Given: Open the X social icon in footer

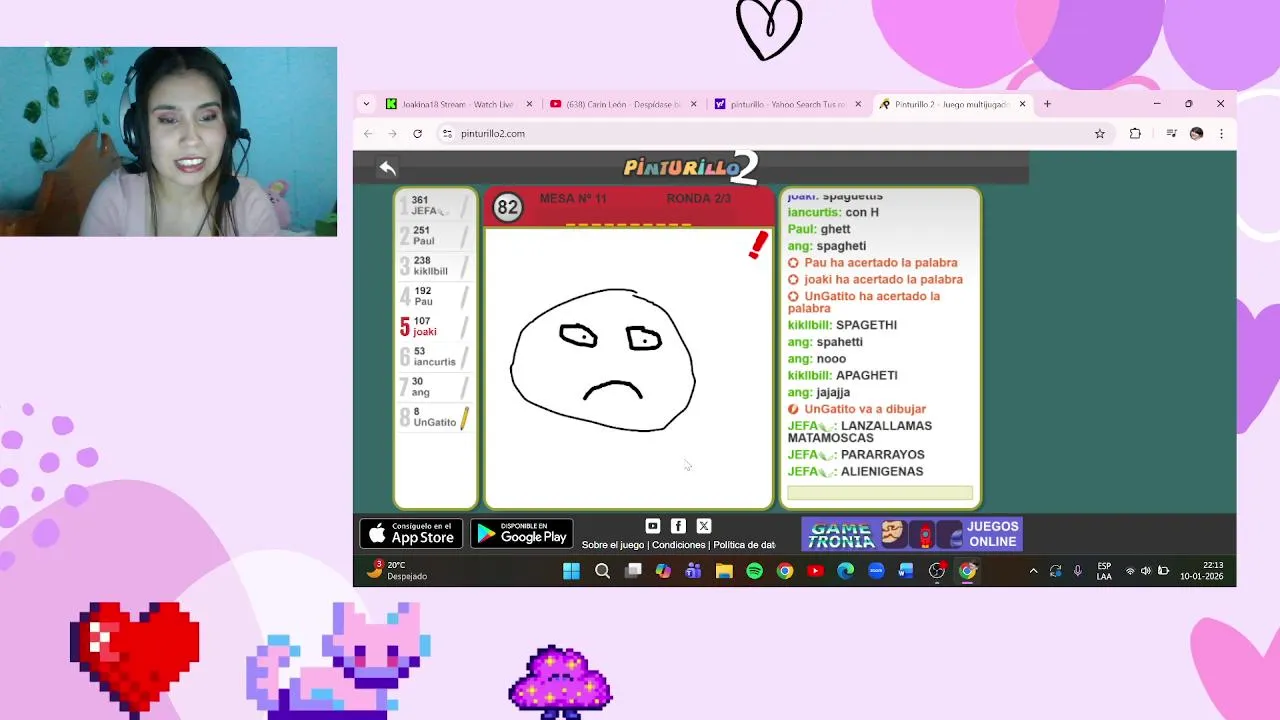Looking at the screenshot, I should point(704,526).
